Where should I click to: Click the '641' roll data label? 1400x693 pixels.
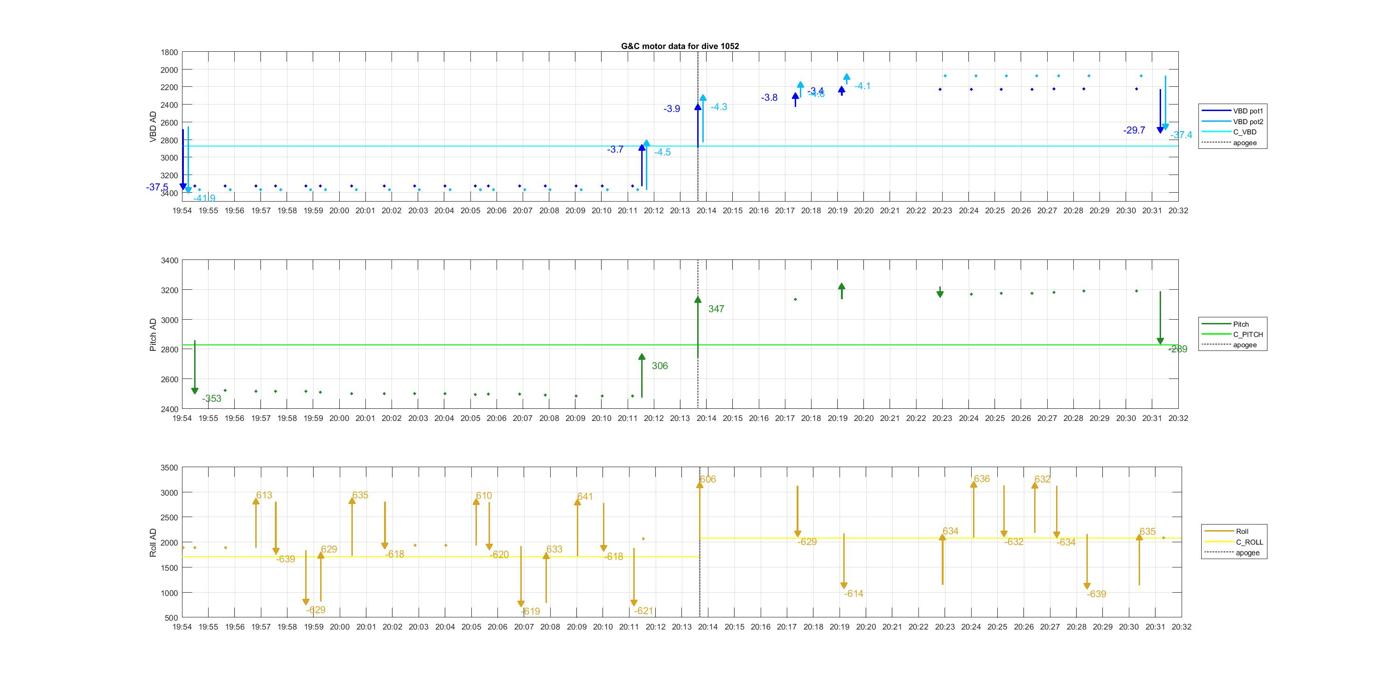click(x=585, y=496)
